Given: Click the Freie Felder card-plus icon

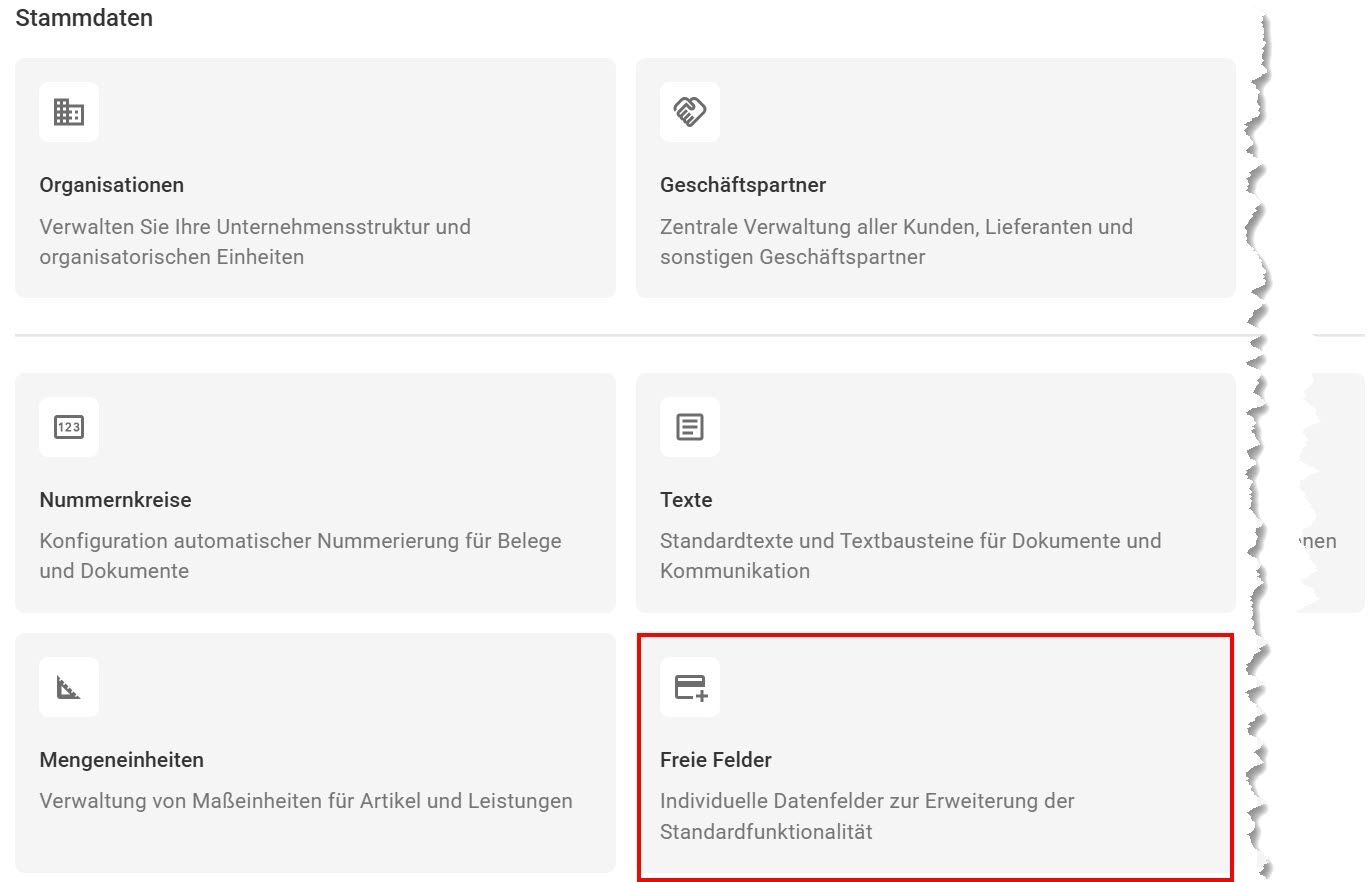Looking at the screenshot, I should pyautogui.click(x=690, y=687).
